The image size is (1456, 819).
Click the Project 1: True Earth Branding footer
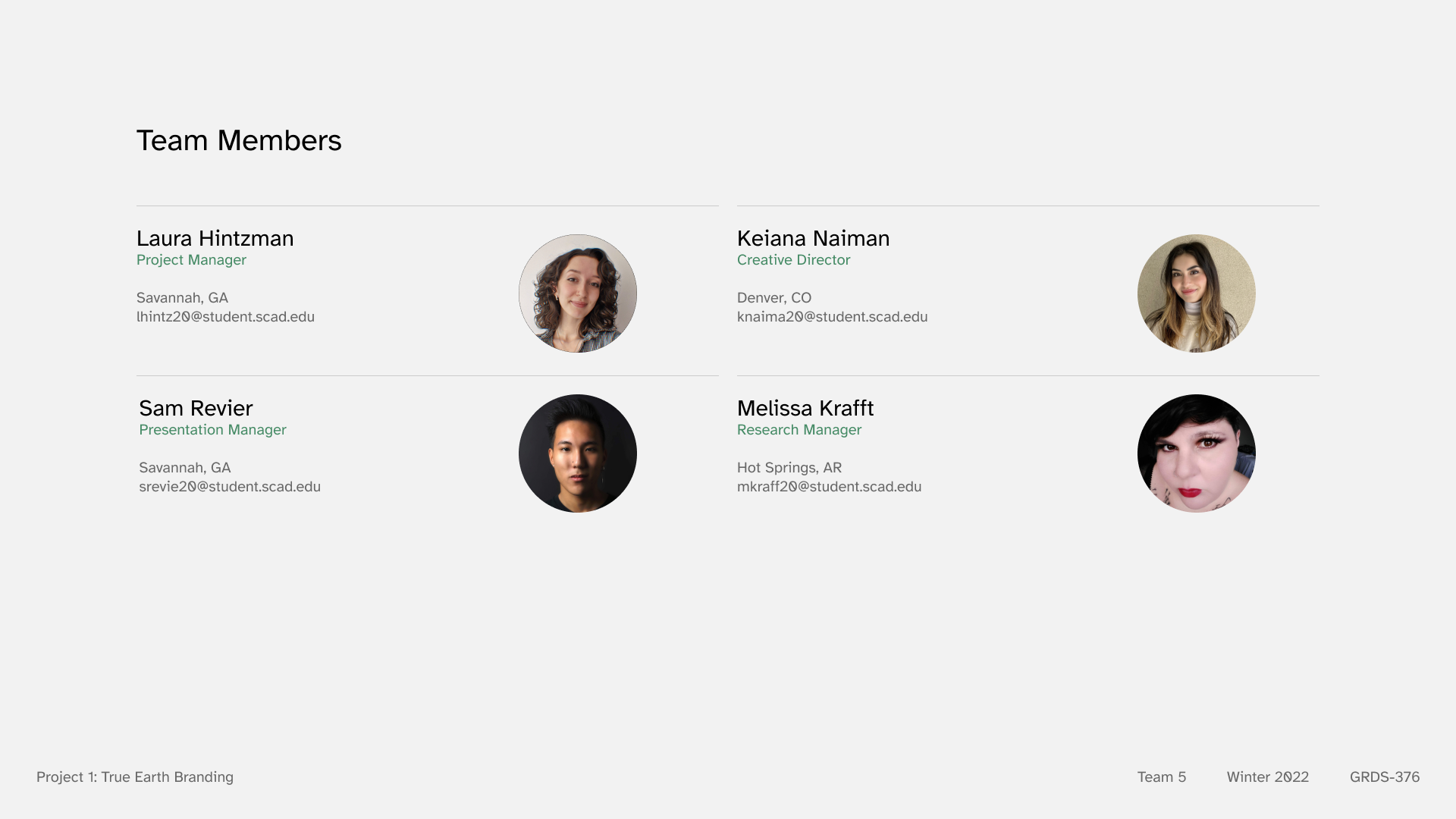point(135,777)
